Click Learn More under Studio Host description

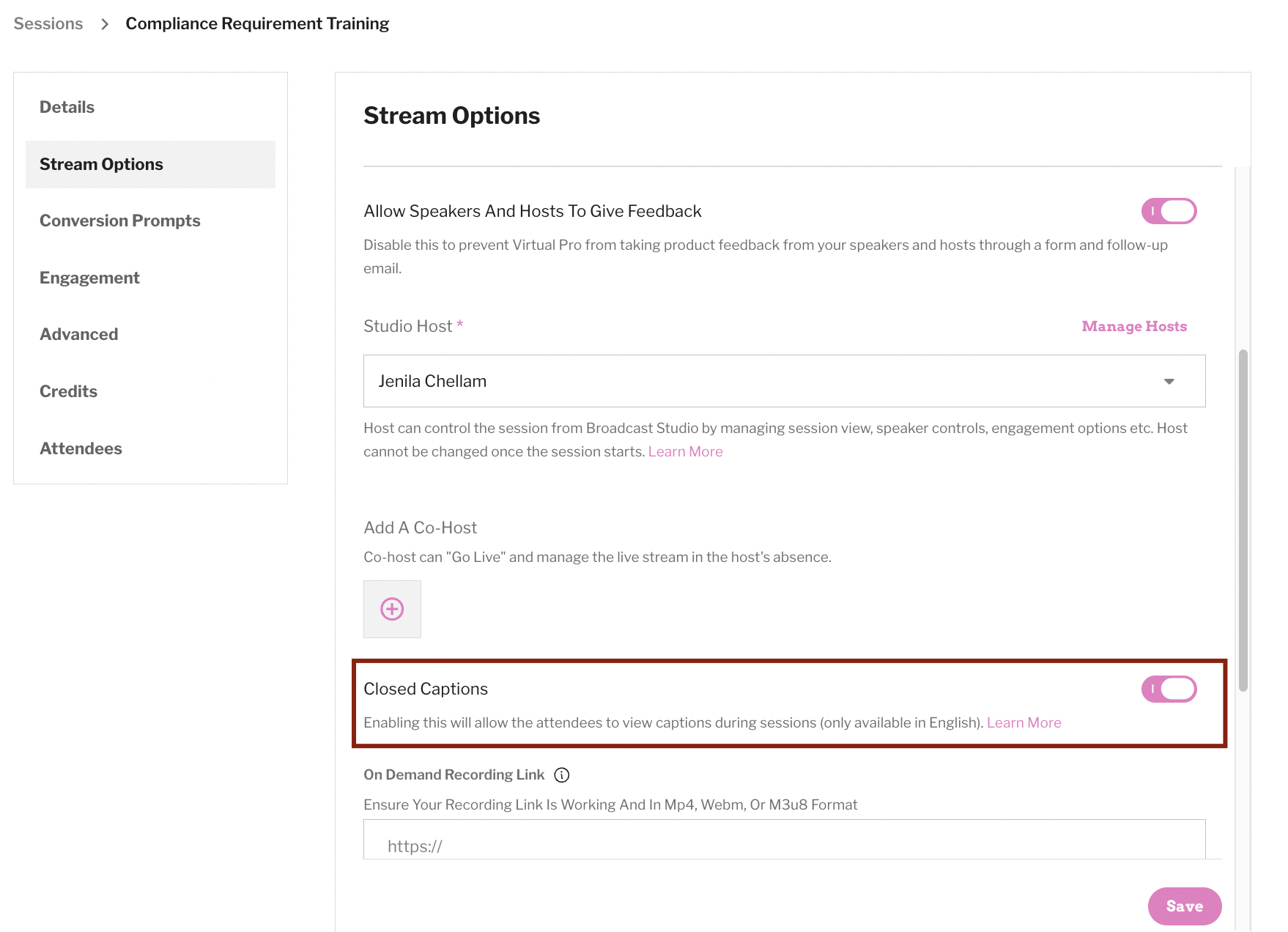[685, 451]
